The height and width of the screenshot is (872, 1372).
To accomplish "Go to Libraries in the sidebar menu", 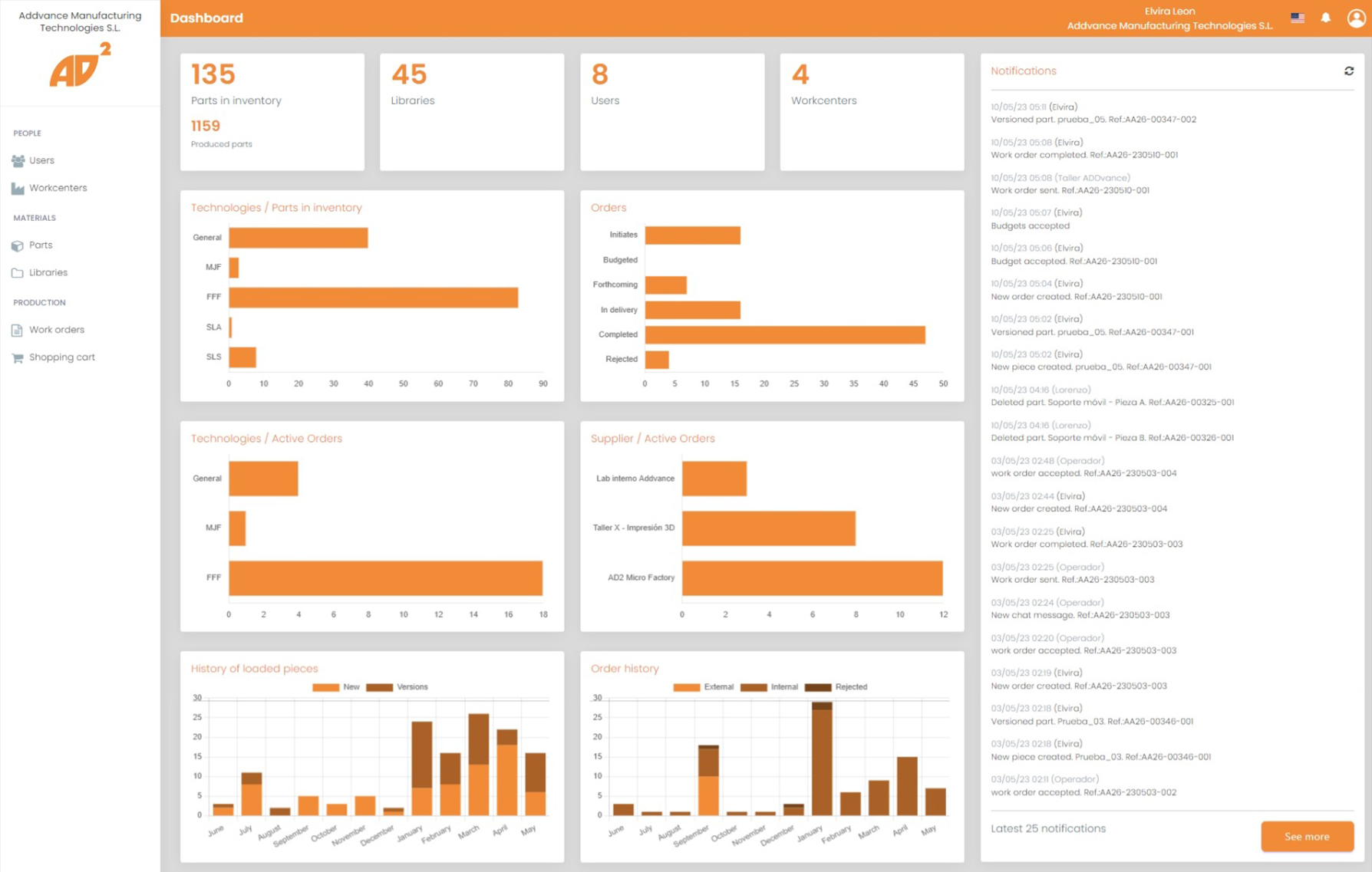I will tap(48, 272).
